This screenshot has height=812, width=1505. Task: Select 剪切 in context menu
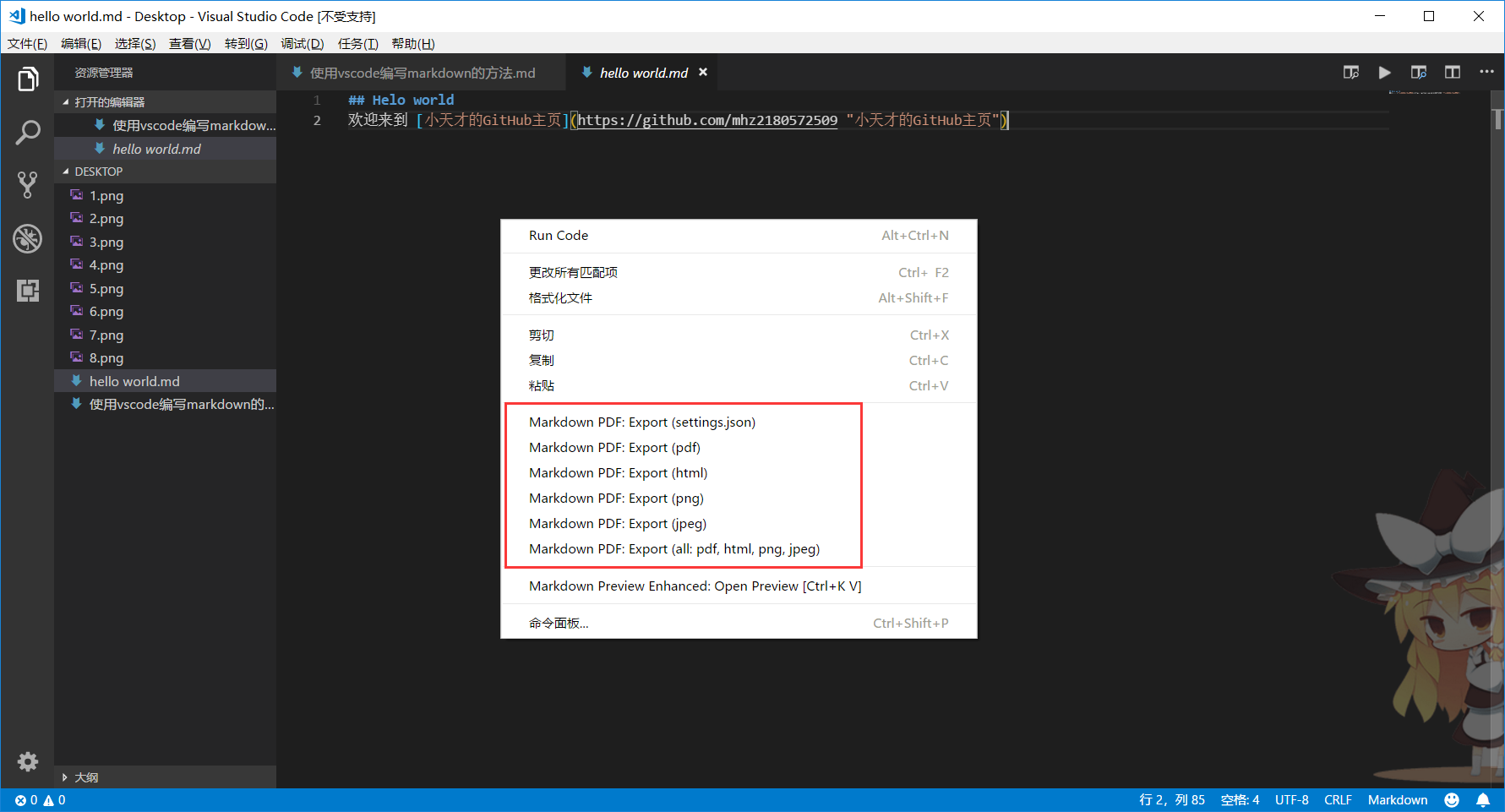[739, 335]
